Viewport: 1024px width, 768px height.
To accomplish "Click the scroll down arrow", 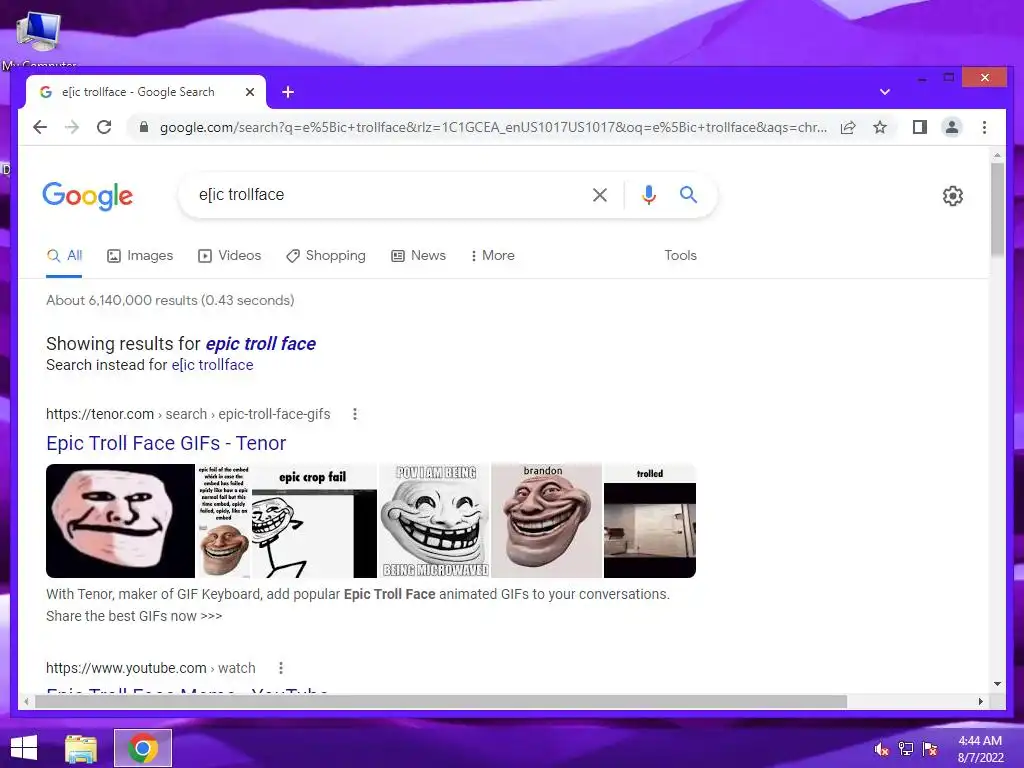I will 997,684.
